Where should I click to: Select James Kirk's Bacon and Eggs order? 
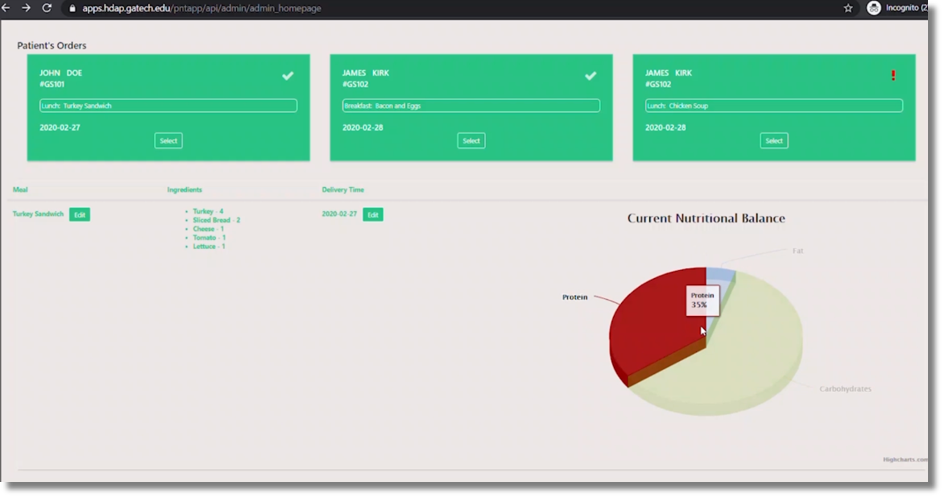pos(471,141)
